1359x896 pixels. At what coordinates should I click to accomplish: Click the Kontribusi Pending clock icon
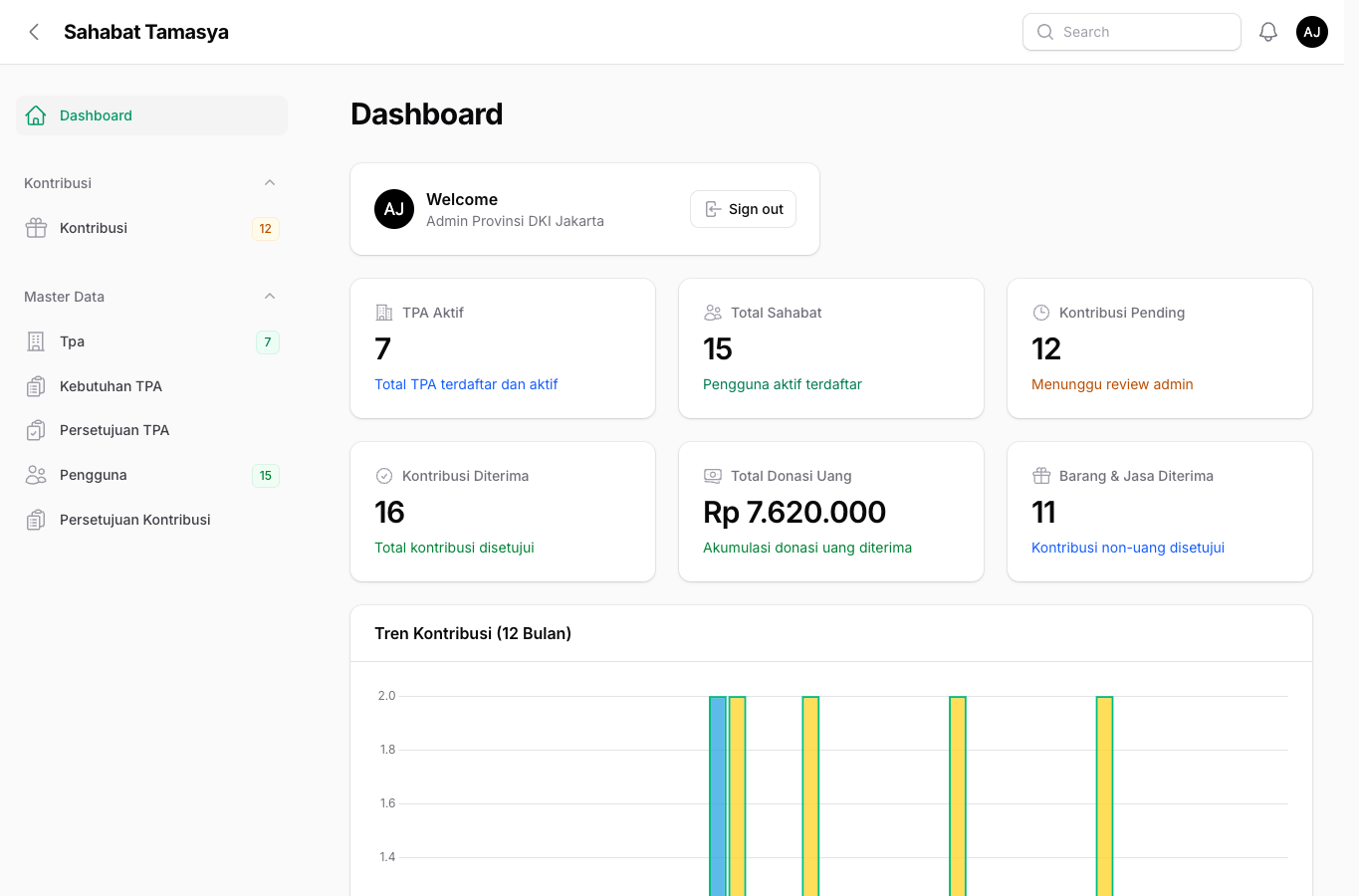click(x=1041, y=313)
